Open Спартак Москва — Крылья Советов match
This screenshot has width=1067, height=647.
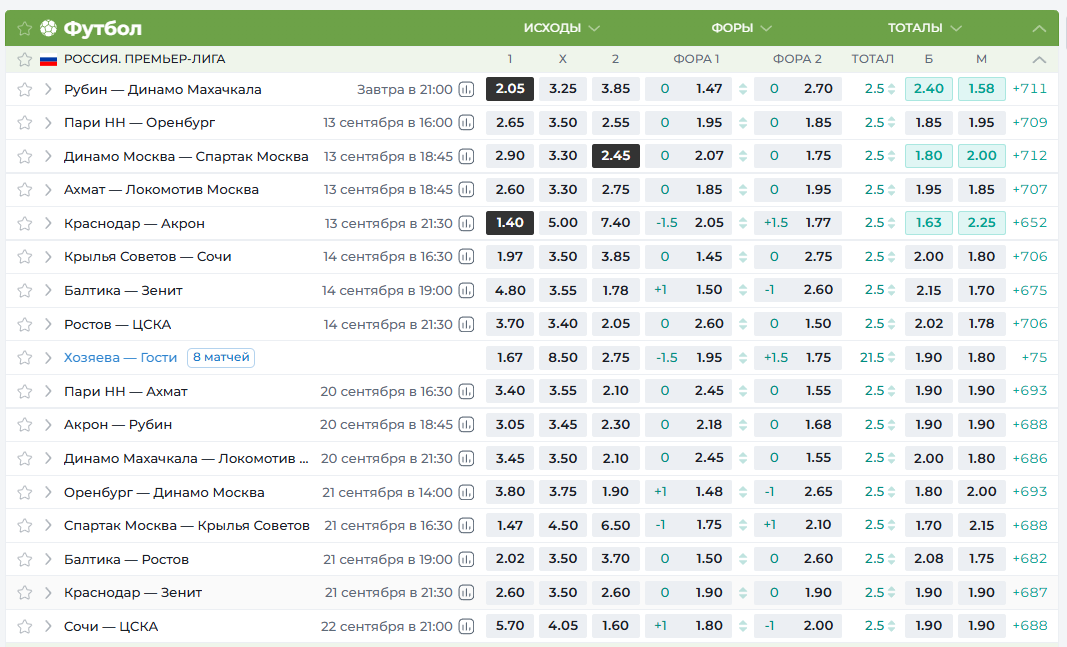coord(186,525)
